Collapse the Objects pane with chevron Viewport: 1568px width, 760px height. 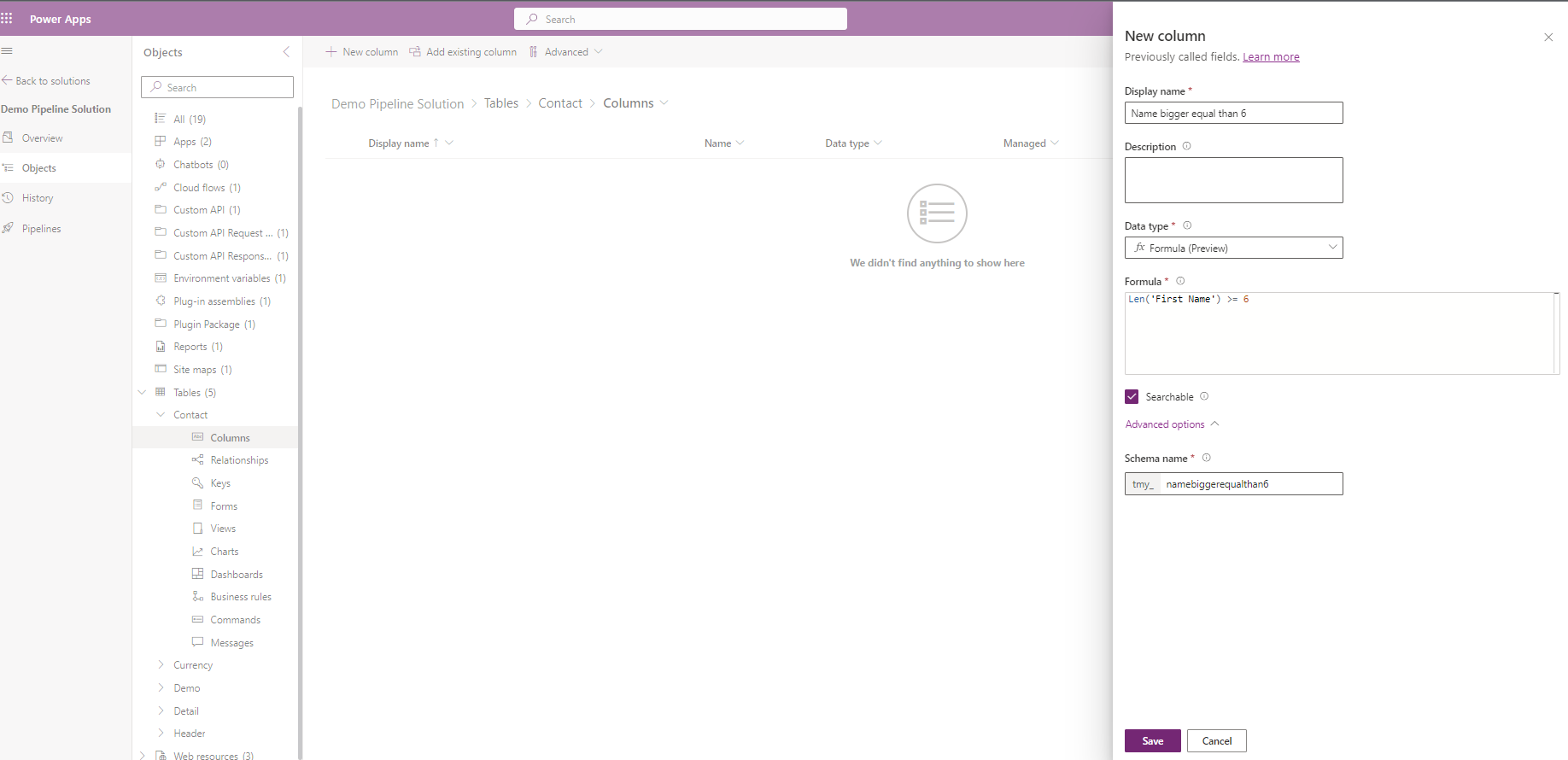click(286, 52)
